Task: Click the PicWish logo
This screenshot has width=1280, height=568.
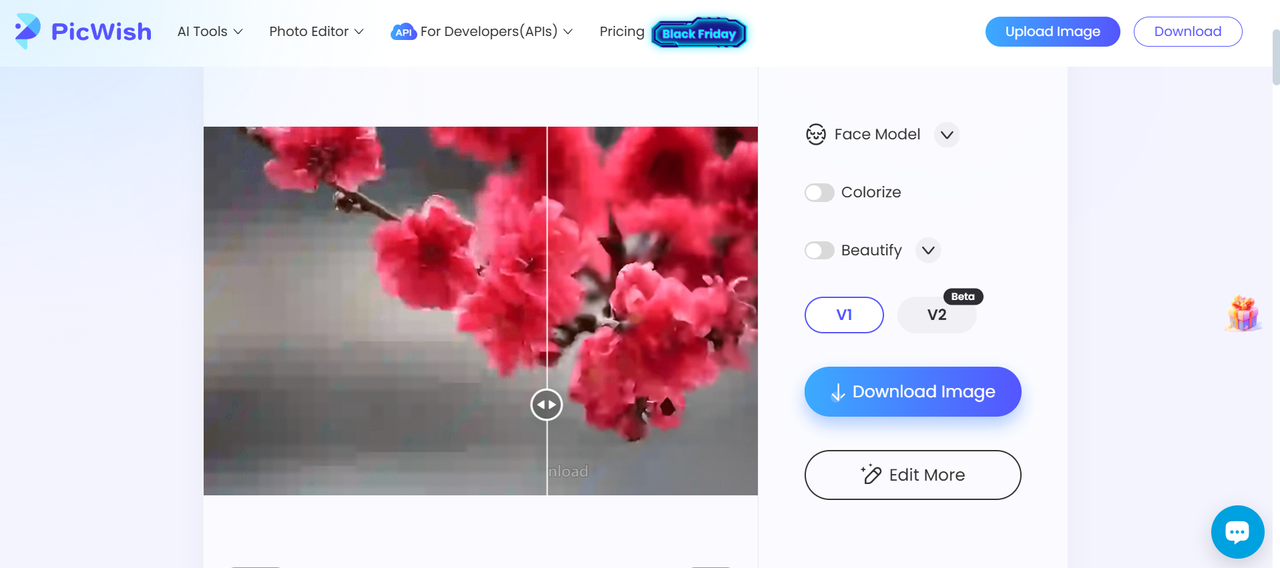Action: (x=83, y=31)
